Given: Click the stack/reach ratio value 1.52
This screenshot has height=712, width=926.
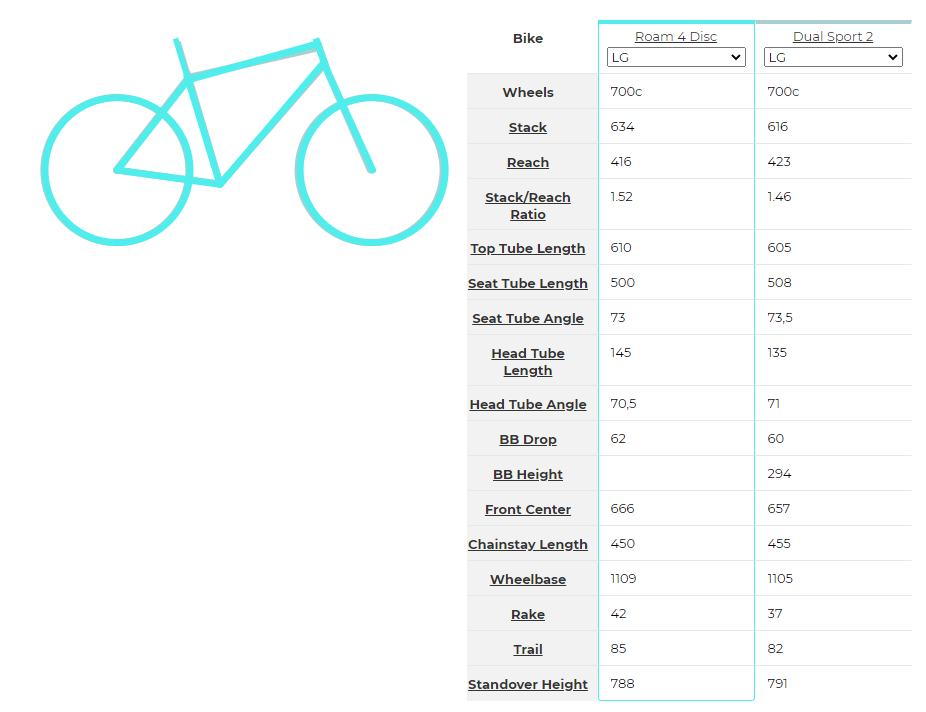Looking at the screenshot, I should coord(621,197).
